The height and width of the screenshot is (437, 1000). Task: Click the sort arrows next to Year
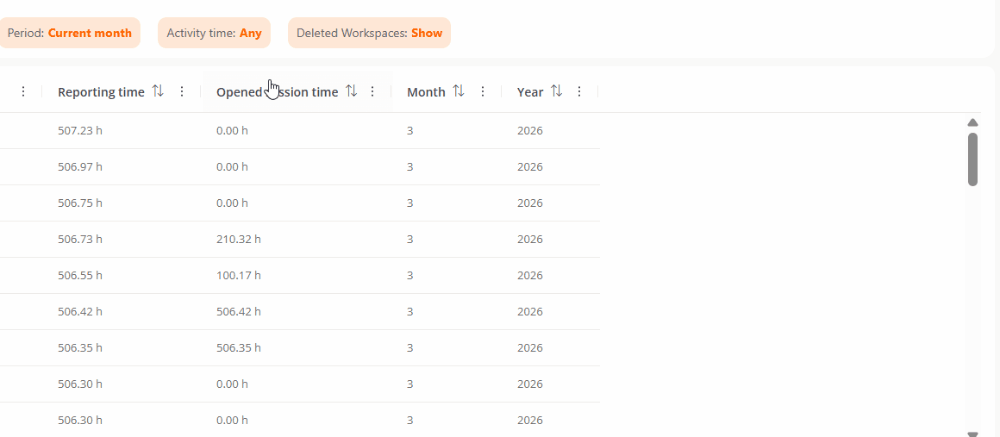tap(557, 91)
